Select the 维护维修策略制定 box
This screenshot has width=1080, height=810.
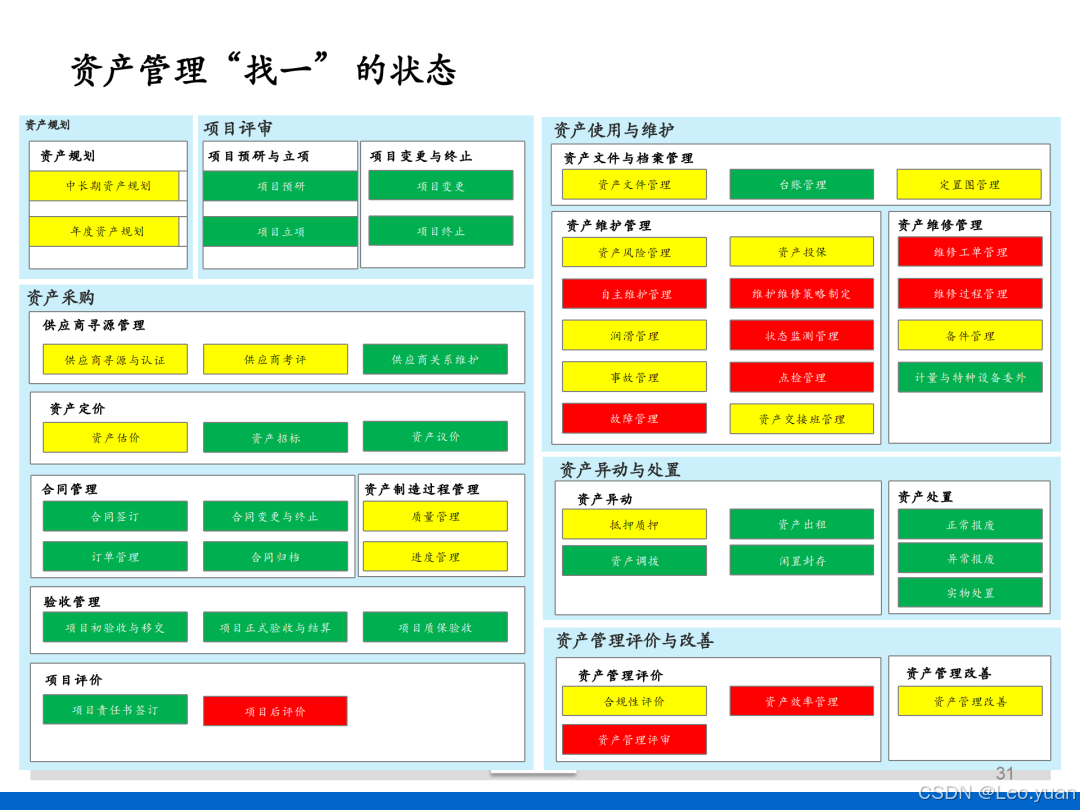tap(802, 293)
